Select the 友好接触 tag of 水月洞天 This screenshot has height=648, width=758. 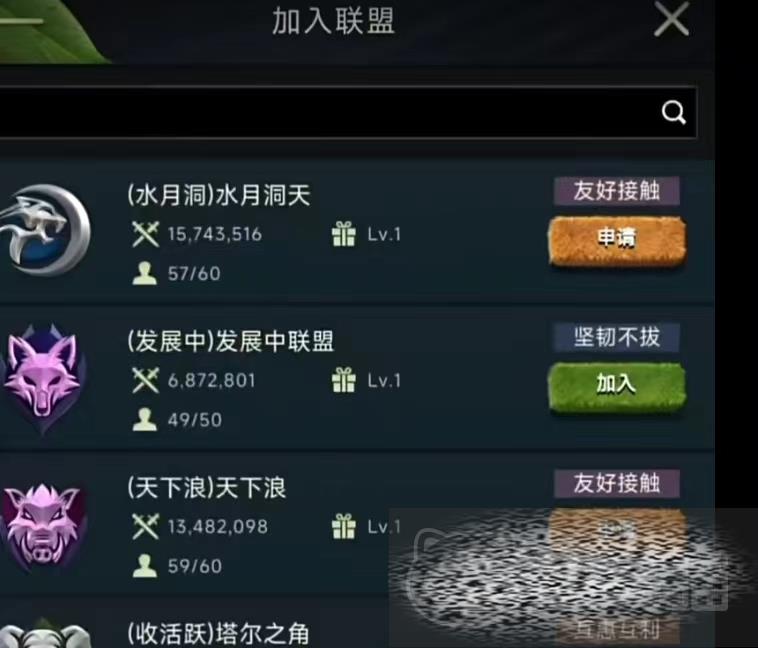pyautogui.click(x=617, y=191)
